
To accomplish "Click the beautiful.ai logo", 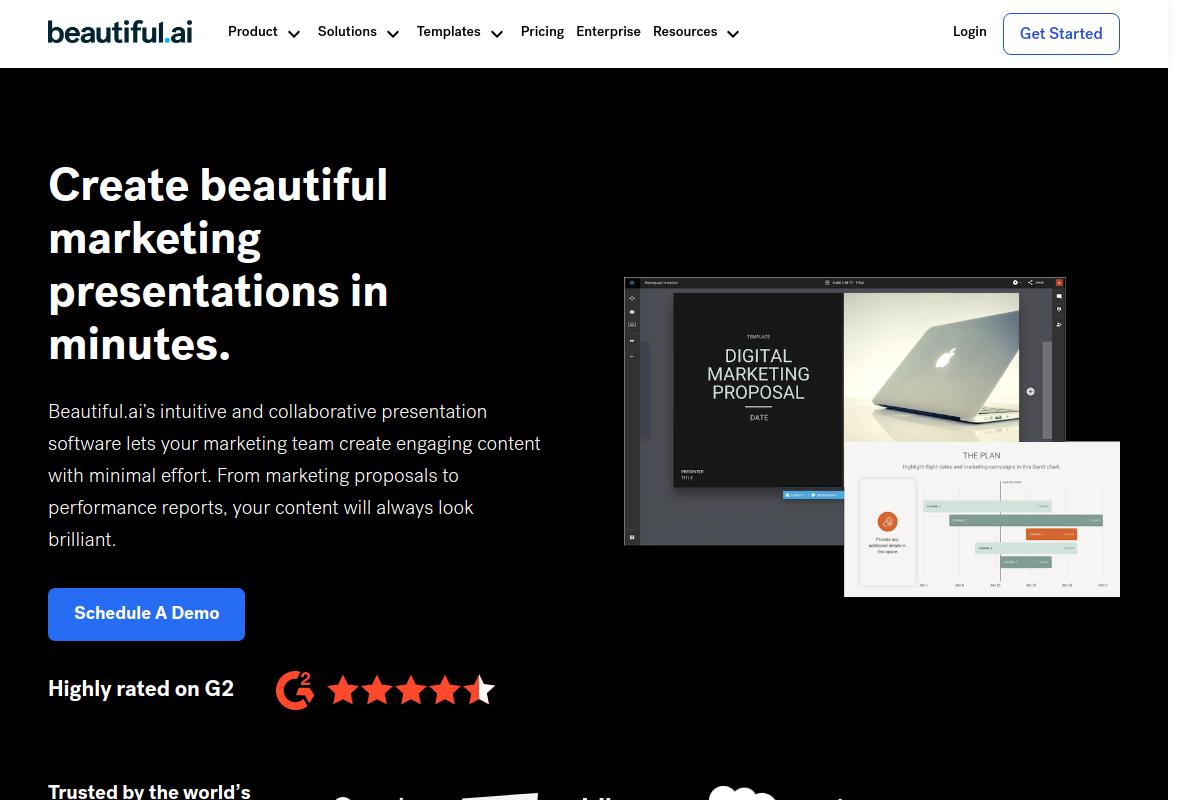I will [x=120, y=32].
